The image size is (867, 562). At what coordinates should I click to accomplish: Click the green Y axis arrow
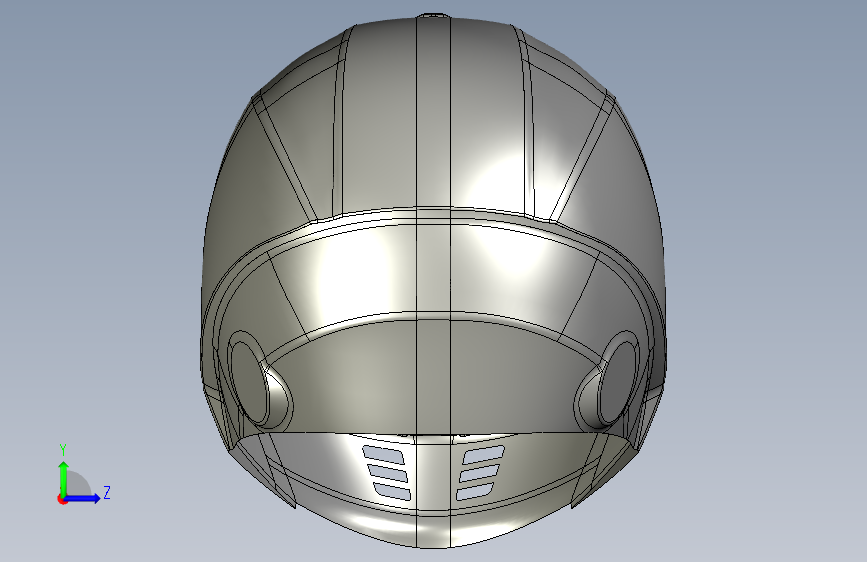[x=63, y=478]
